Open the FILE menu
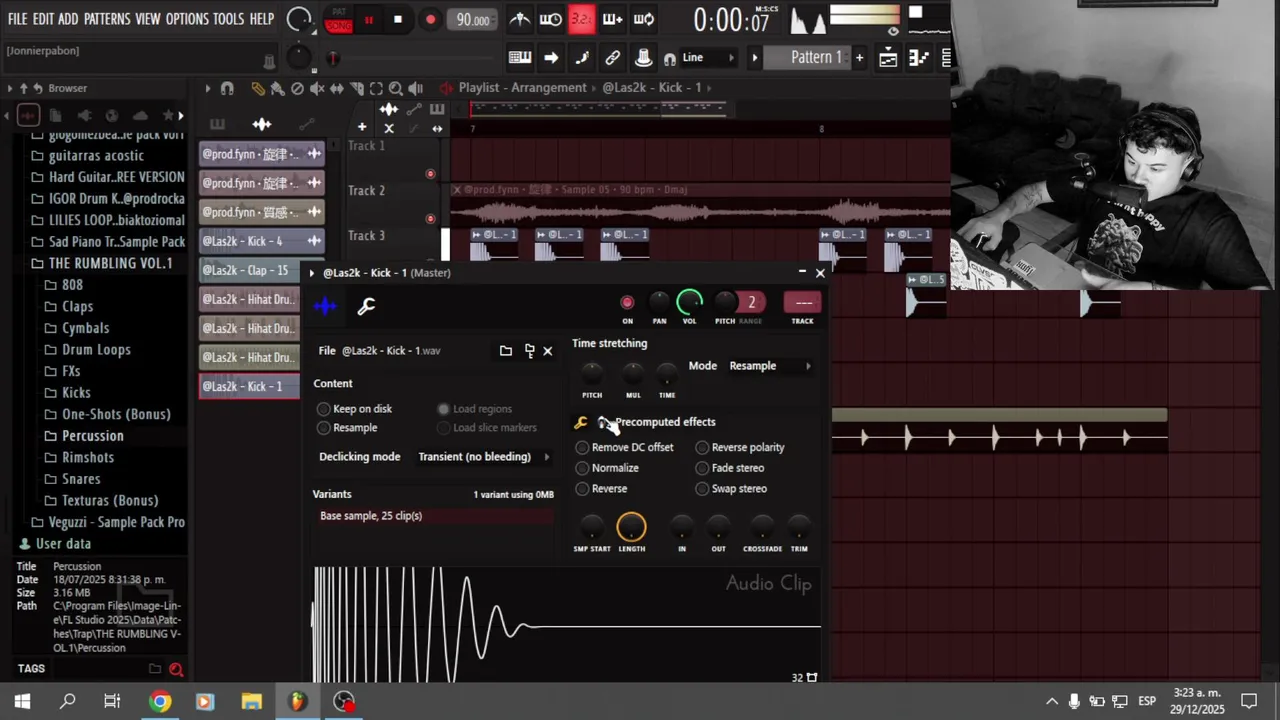The width and height of the screenshot is (1280, 720). [x=17, y=19]
